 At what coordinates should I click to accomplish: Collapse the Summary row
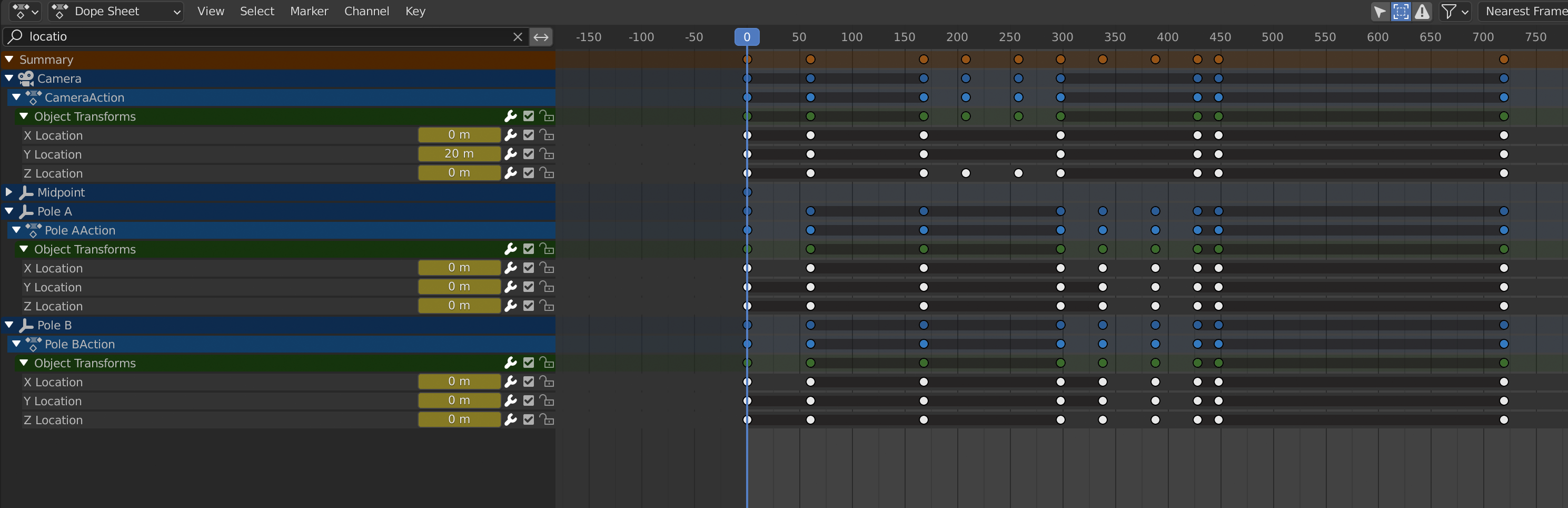click(x=9, y=59)
